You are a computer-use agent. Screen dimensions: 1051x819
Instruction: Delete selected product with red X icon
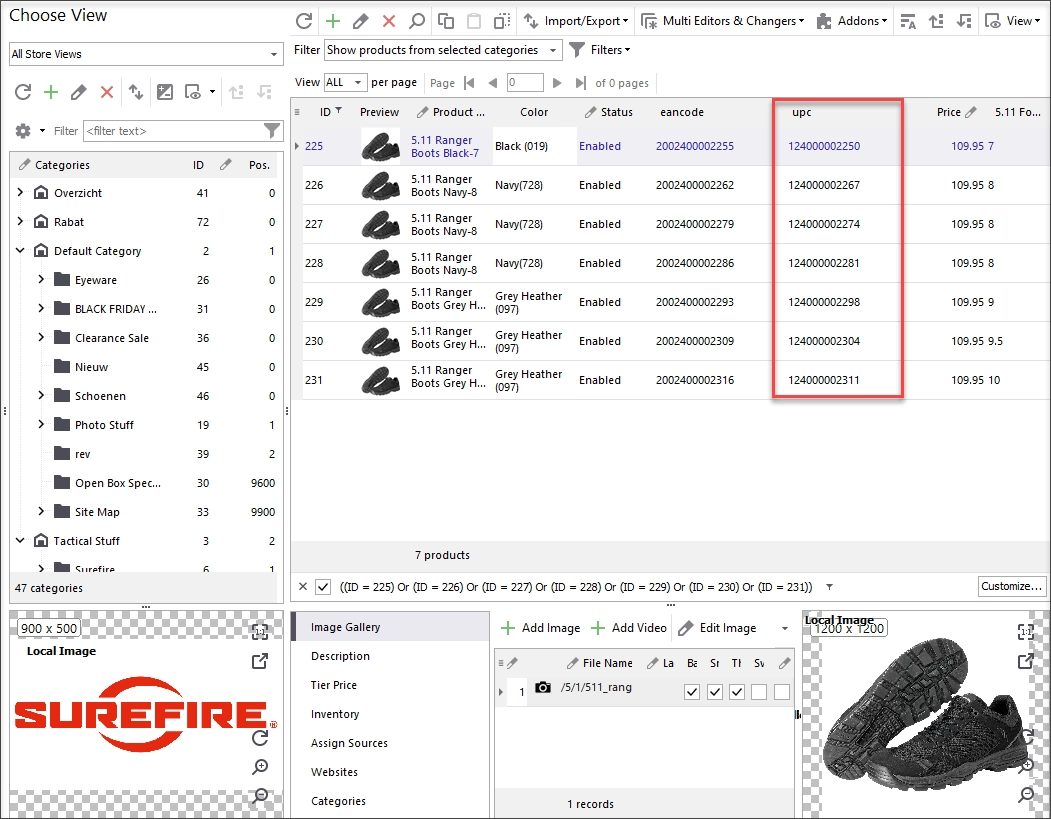pos(389,21)
